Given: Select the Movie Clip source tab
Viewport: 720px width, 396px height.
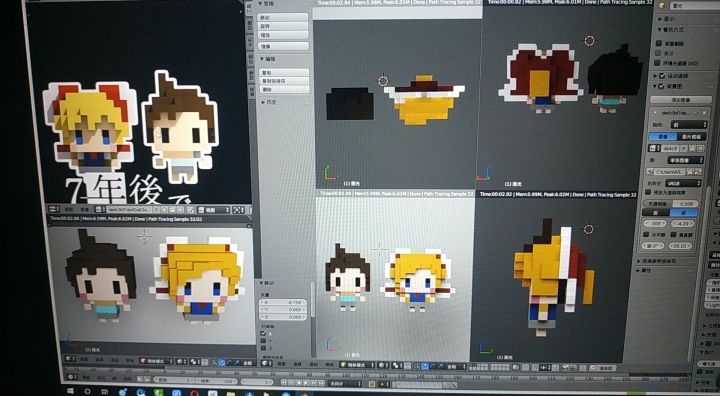Looking at the screenshot, I should [692, 137].
